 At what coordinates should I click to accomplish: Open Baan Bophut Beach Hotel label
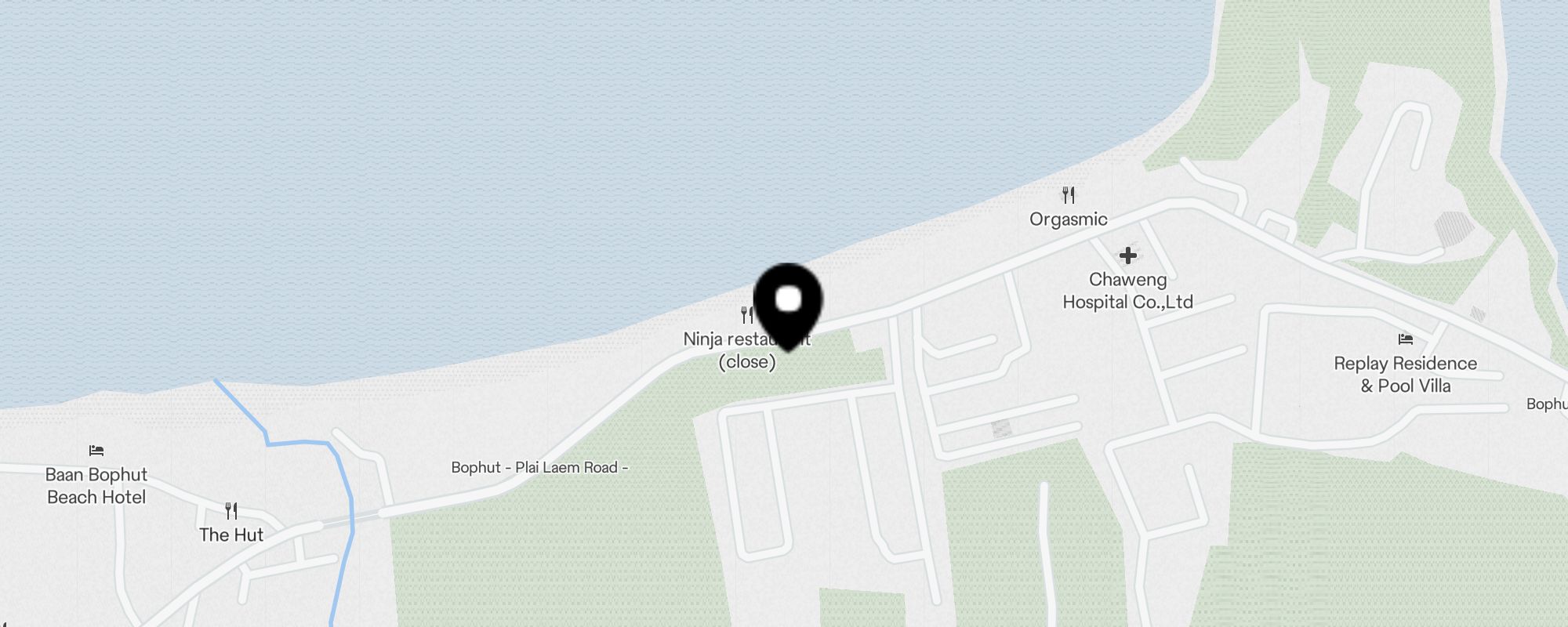[96, 486]
